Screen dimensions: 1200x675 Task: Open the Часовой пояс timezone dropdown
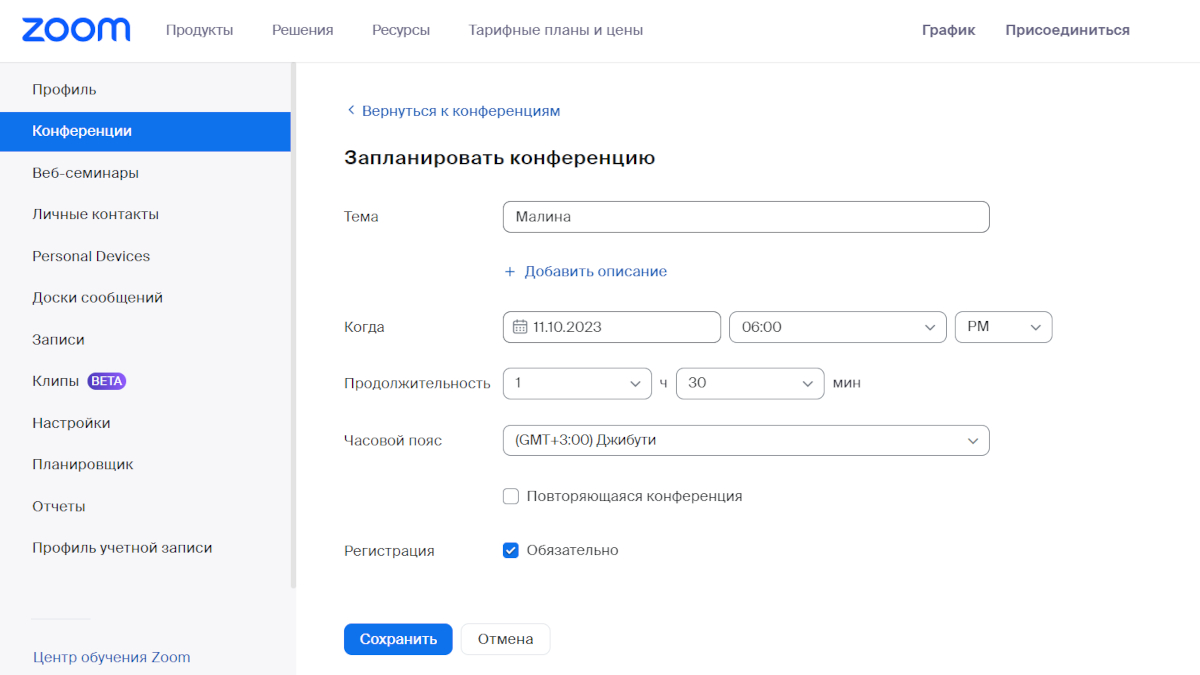point(745,440)
